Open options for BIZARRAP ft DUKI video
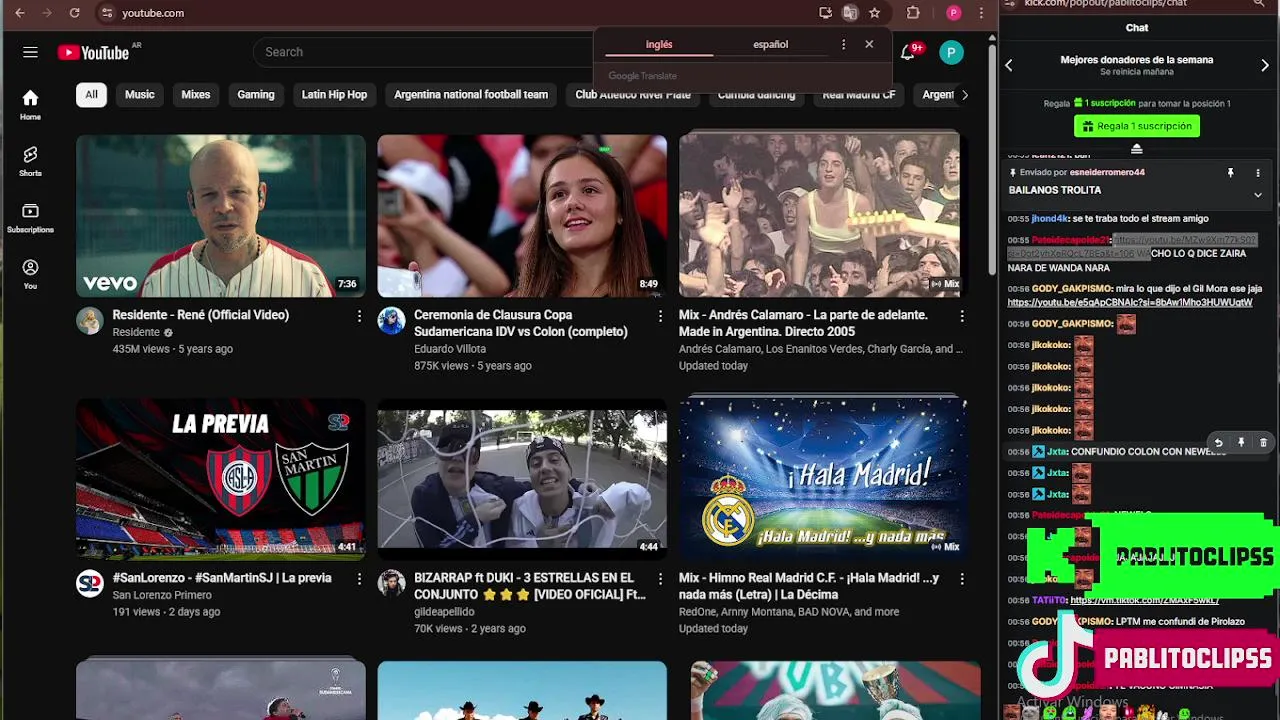Image resolution: width=1280 pixels, height=720 pixels. (x=660, y=579)
